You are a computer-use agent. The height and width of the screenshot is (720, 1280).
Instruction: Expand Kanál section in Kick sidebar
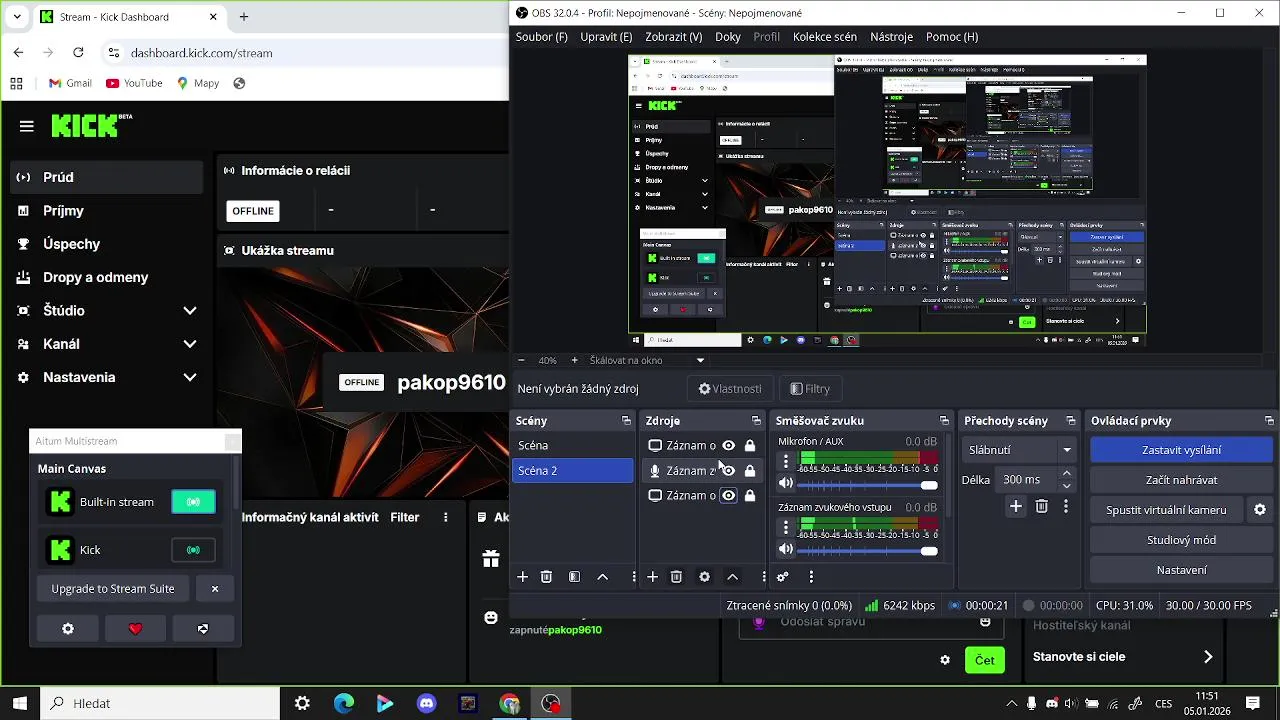coord(190,344)
